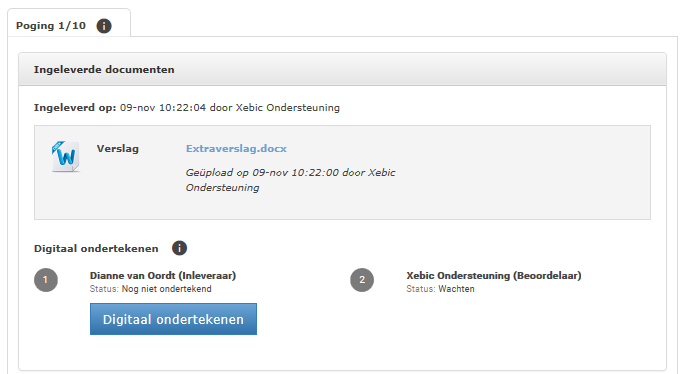Click 'Dianne van Oordt (Inleveraar)' text
Viewport: 685px width, 374px height.
pyautogui.click(x=163, y=276)
